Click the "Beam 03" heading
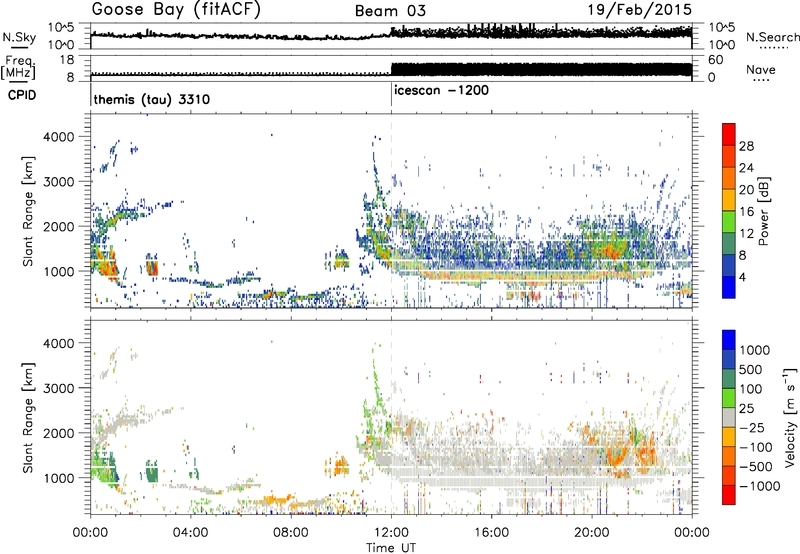Screen dimensions: 800x554 pyautogui.click(x=390, y=11)
